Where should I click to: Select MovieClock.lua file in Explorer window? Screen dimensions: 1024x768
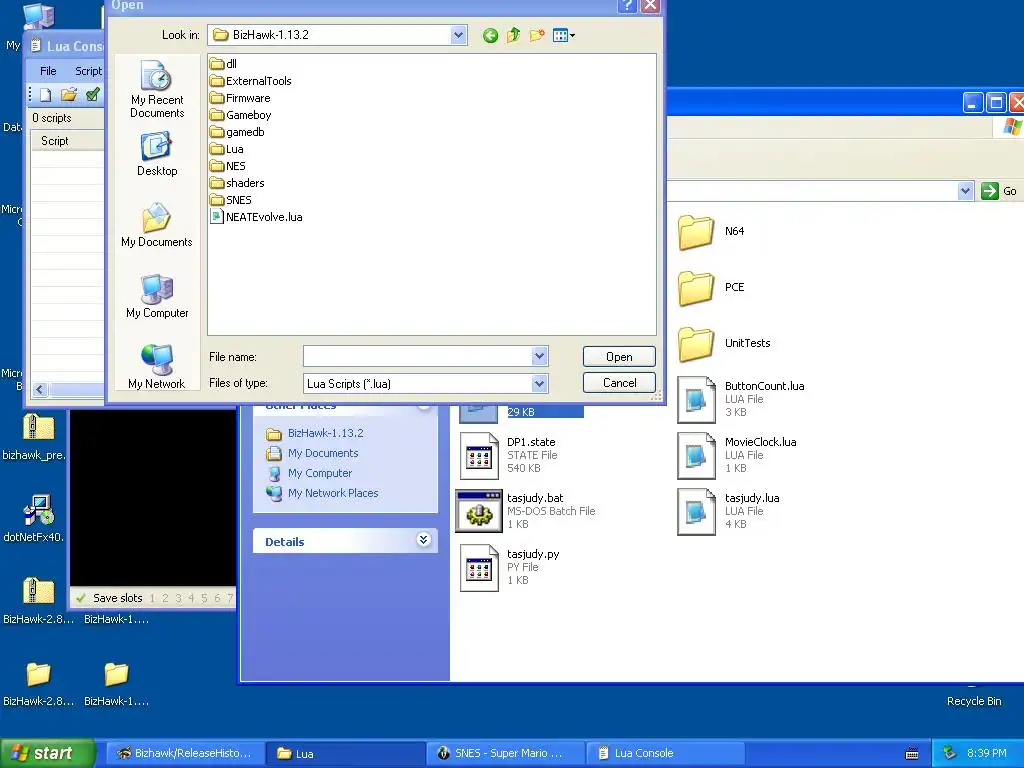(x=737, y=455)
